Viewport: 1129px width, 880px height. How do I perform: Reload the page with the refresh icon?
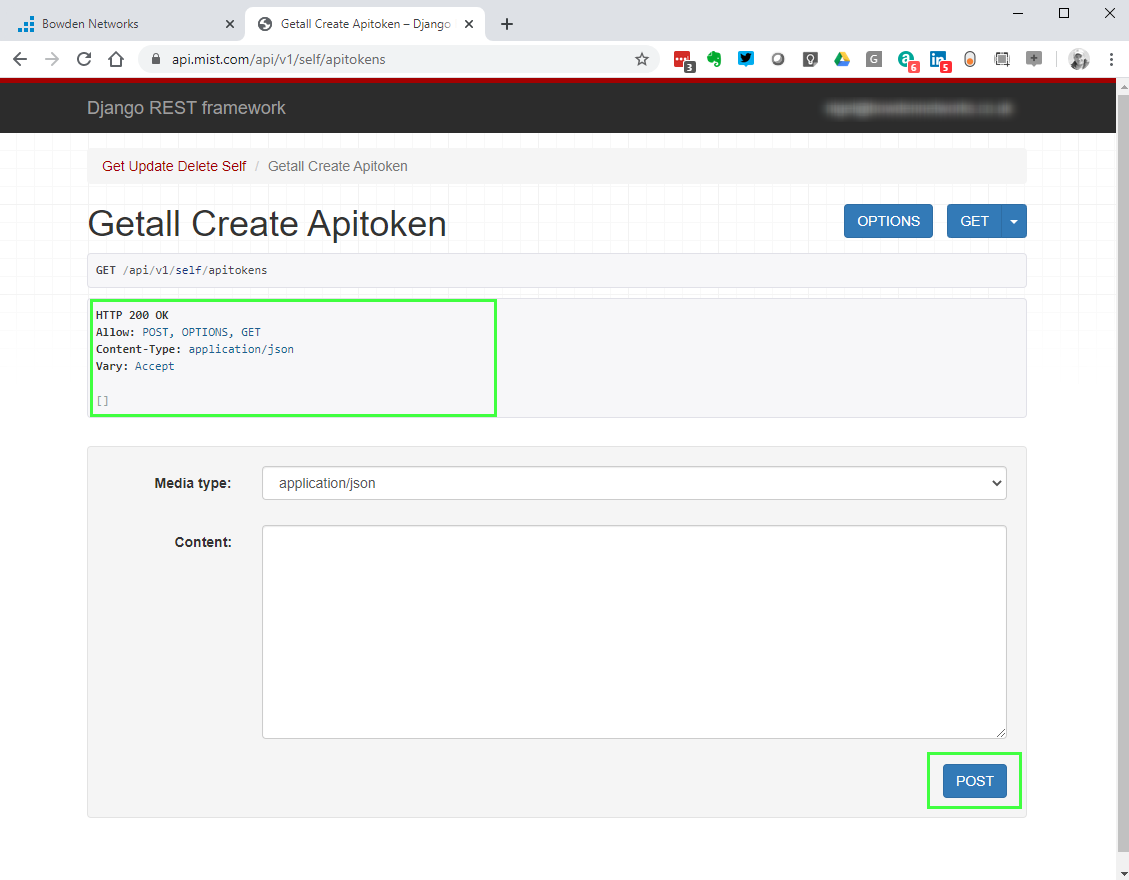coord(84,59)
